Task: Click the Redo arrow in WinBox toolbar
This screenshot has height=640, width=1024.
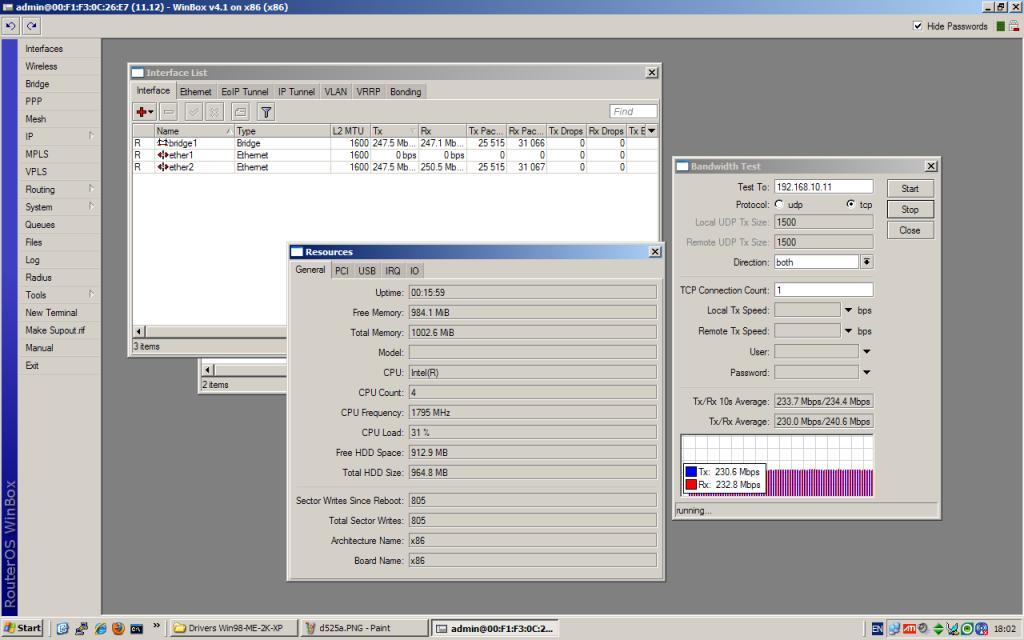Action: tap(32, 26)
